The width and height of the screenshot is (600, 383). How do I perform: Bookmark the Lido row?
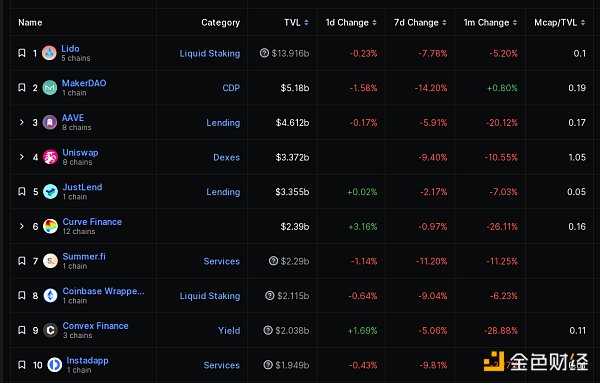tap(22, 53)
